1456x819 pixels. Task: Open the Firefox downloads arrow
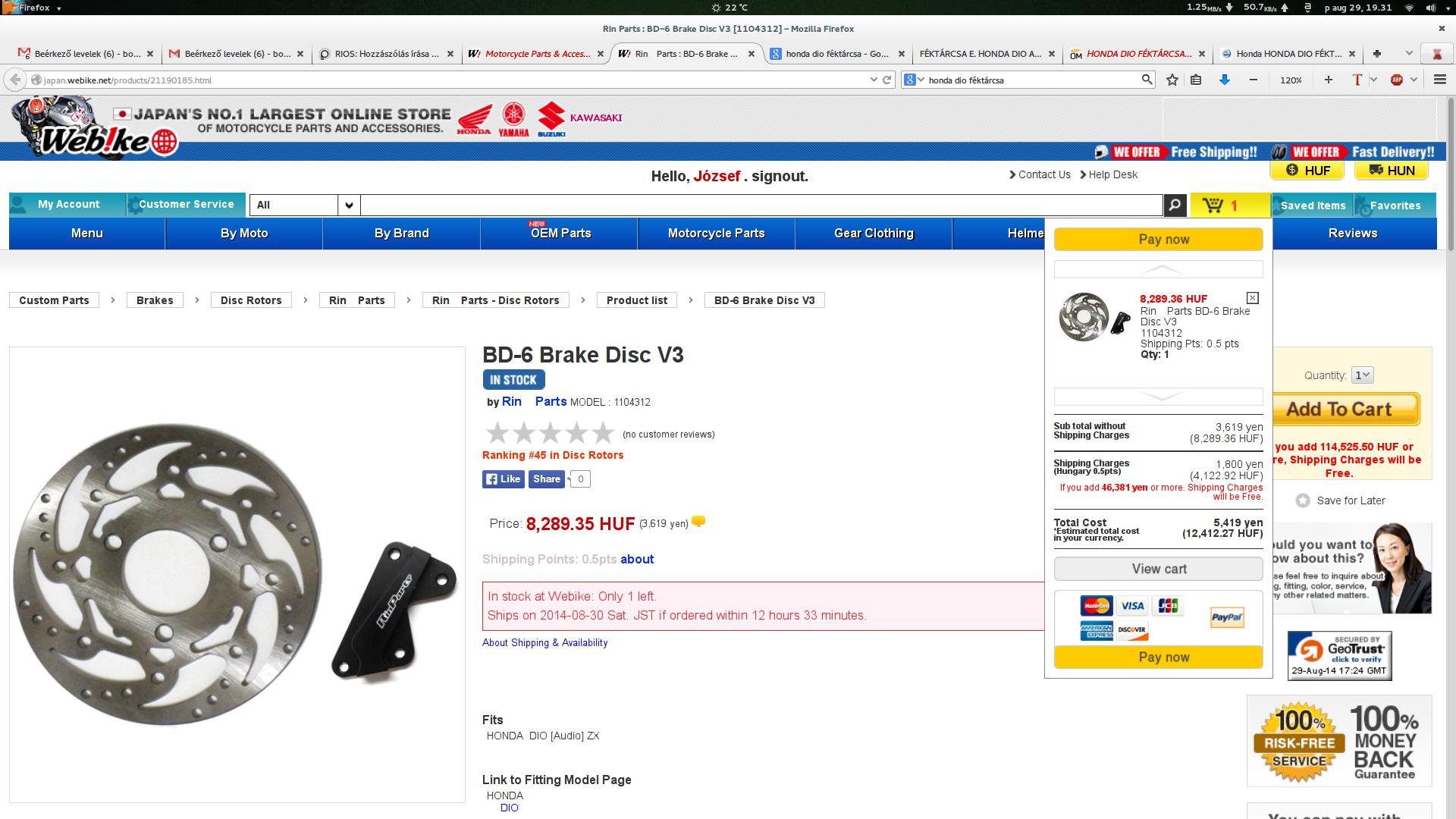tap(1224, 80)
